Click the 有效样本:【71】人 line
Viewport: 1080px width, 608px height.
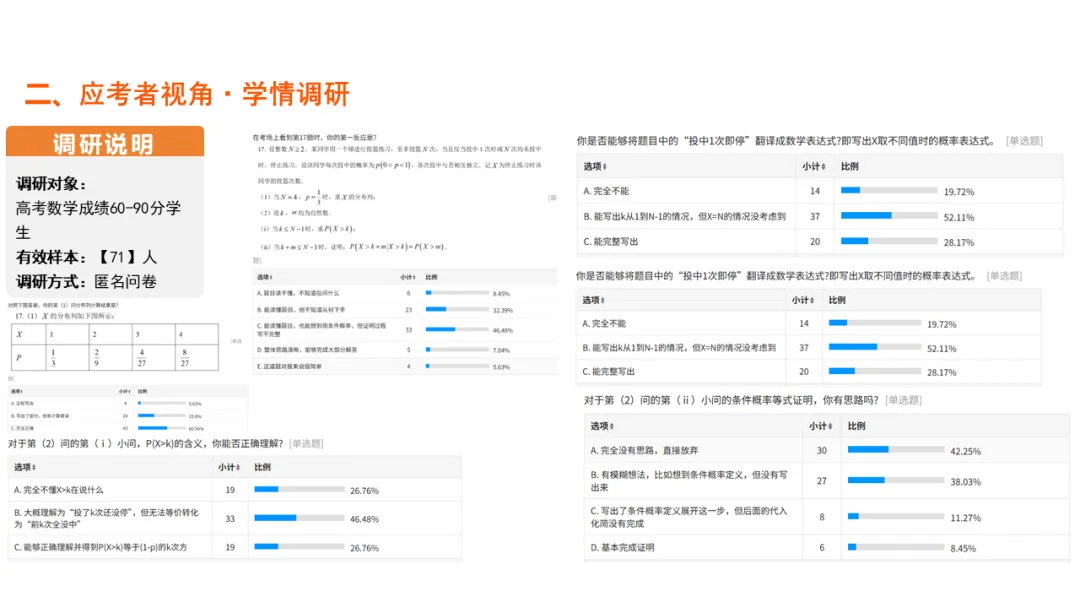pos(87,258)
